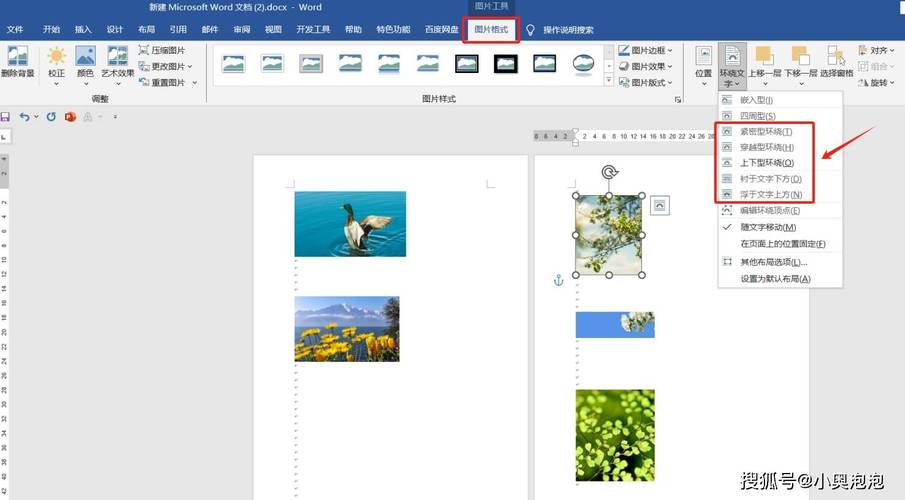Screen dimensions: 905x500
Task: Click the tab selector at ruler corner
Action: point(5,136)
